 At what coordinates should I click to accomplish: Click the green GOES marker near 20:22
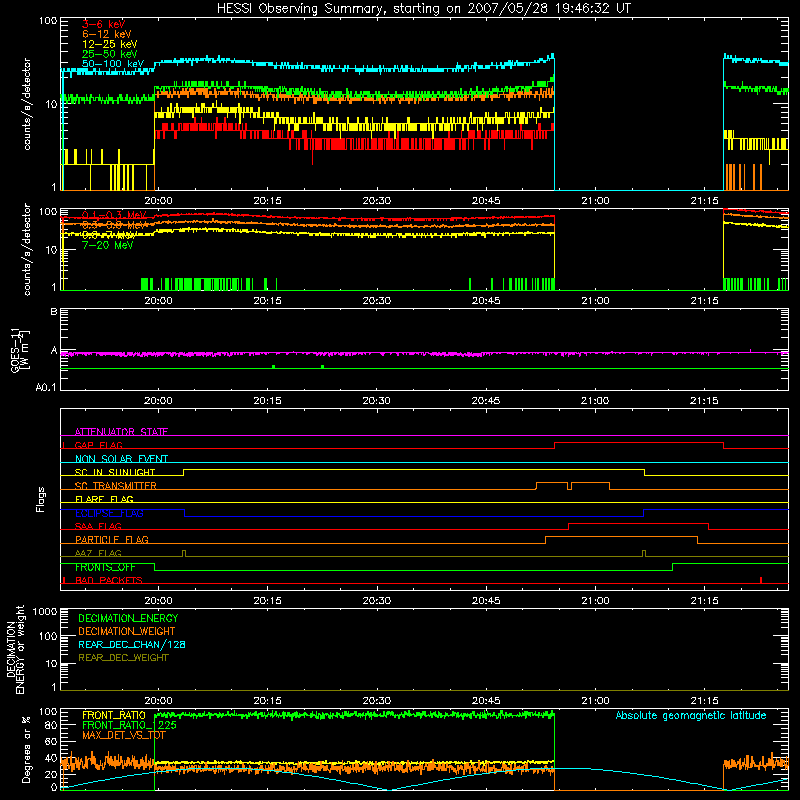click(322, 366)
